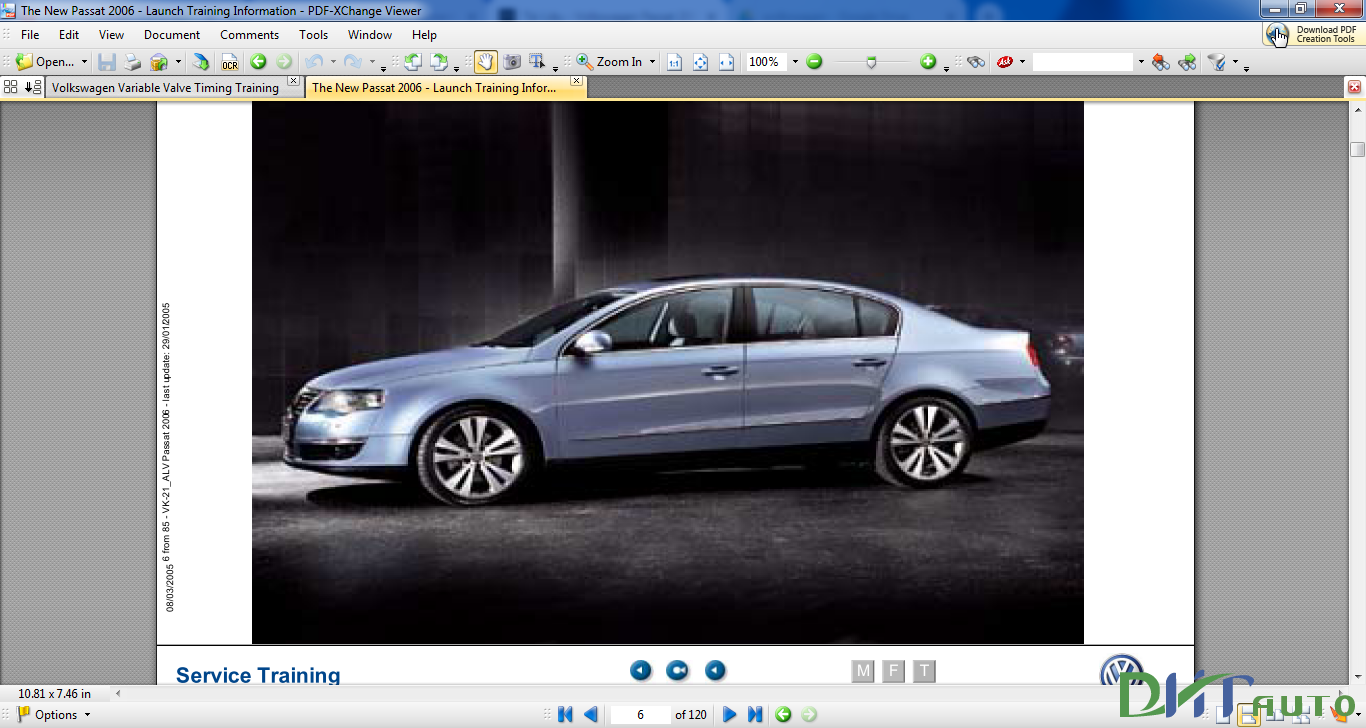Open the Zoom In tool dropdown
1366x728 pixels.
tap(652, 61)
